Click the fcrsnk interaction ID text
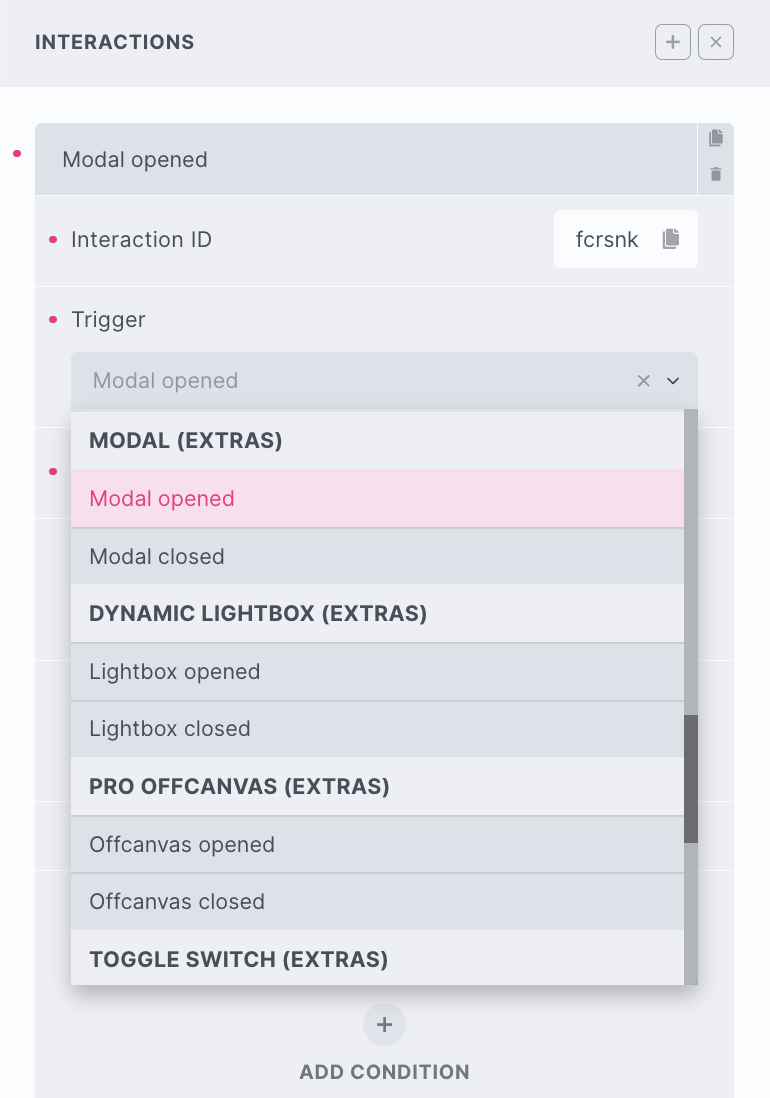770x1098 pixels. pyautogui.click(x=607, y=240)
